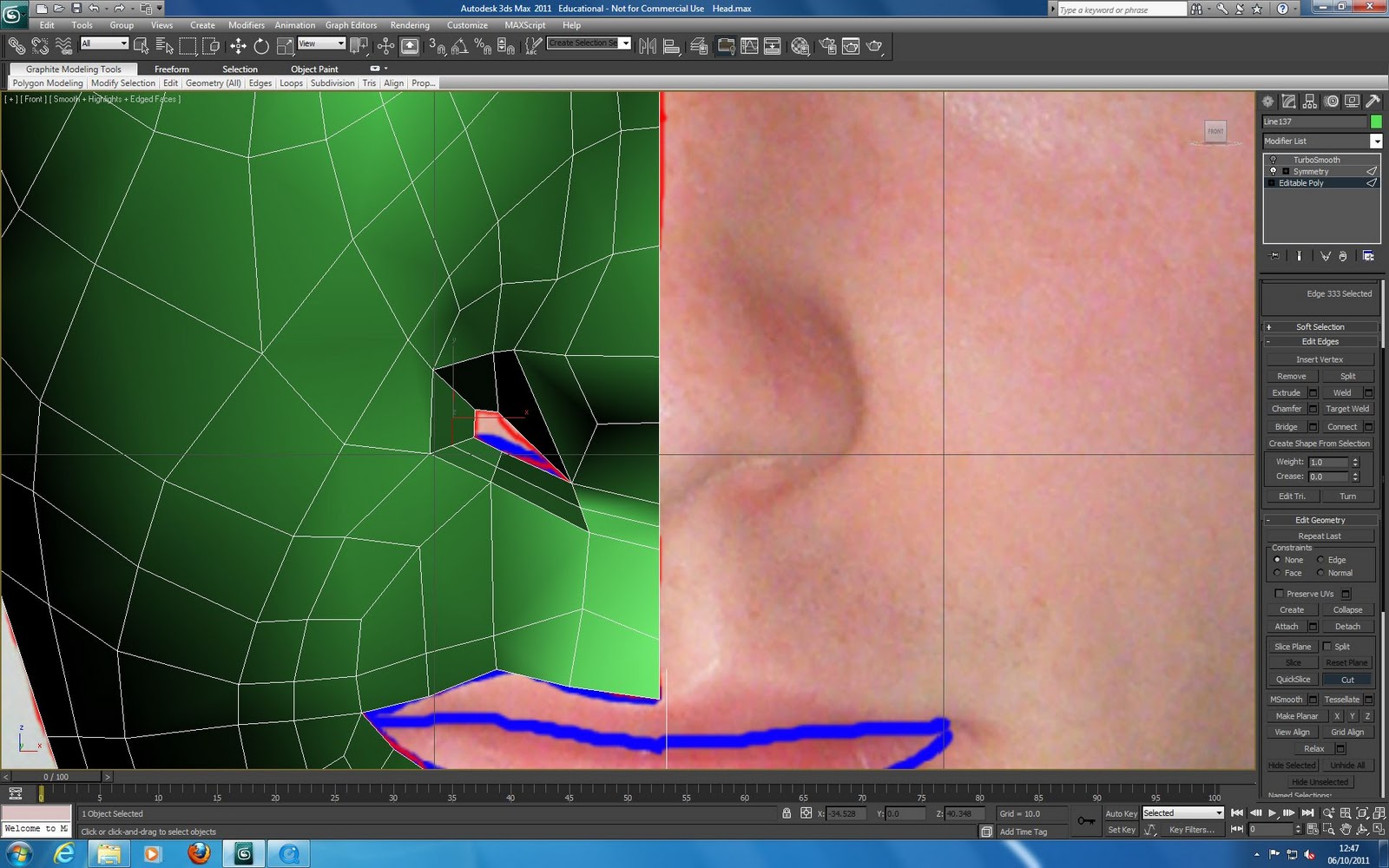This screenshot has height=868, width=1389.
Task: Open Render Setup dialog
Action: [827, 46]
